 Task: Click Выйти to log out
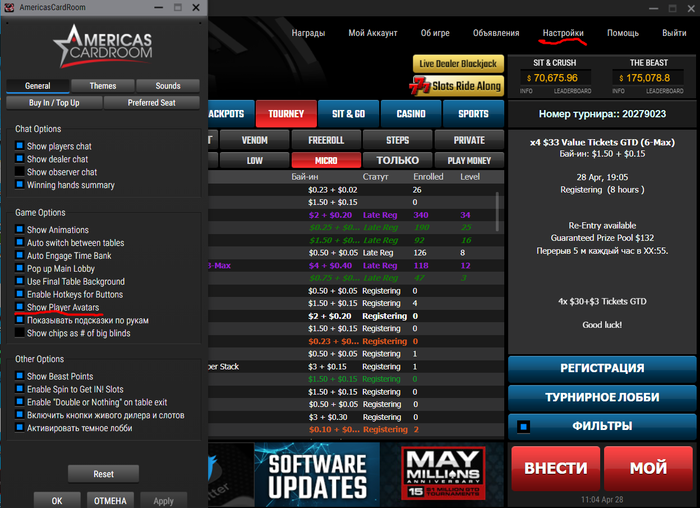click(x=674, y=33)
